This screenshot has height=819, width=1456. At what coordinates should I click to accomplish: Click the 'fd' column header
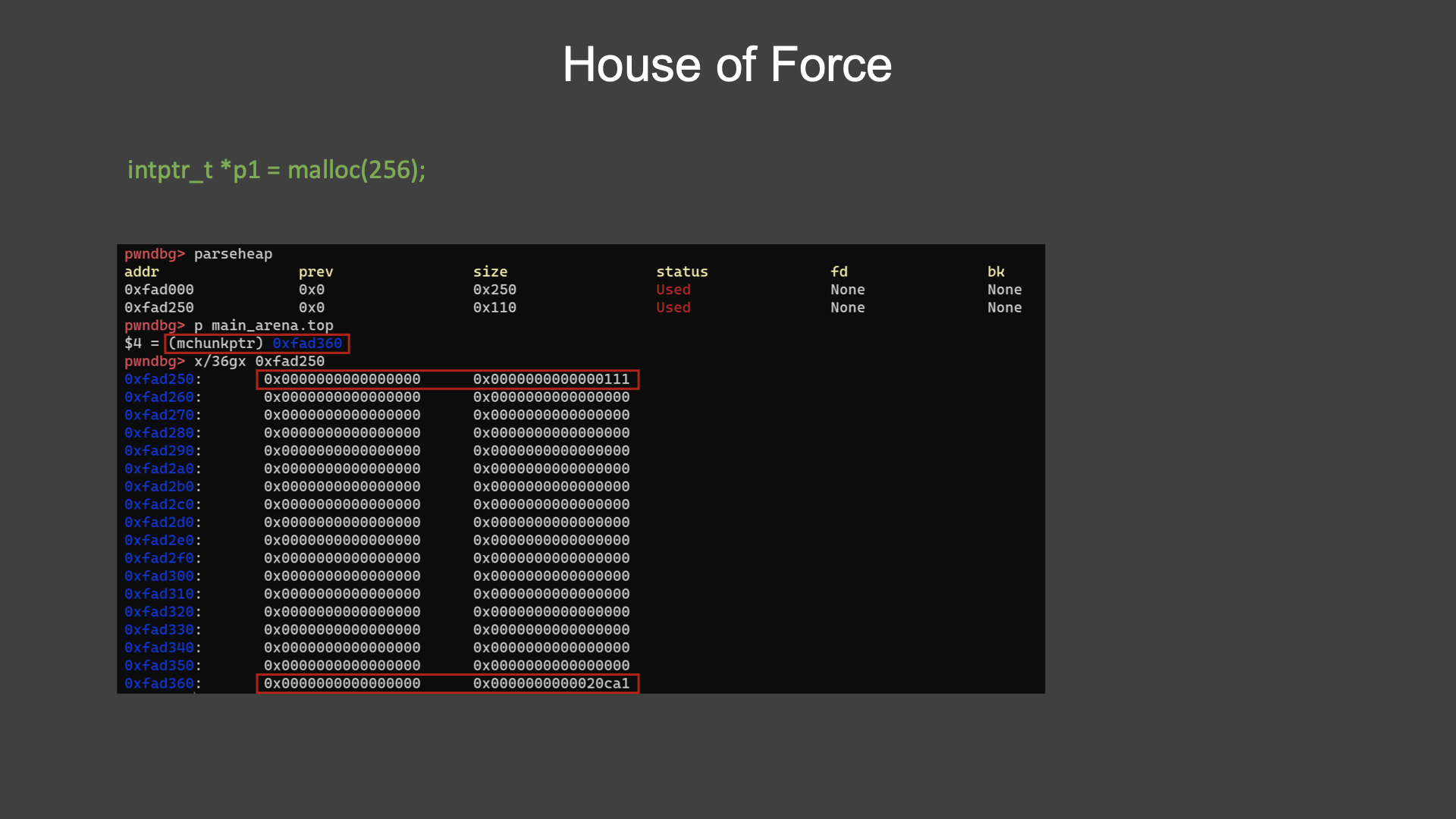(839, 271)
